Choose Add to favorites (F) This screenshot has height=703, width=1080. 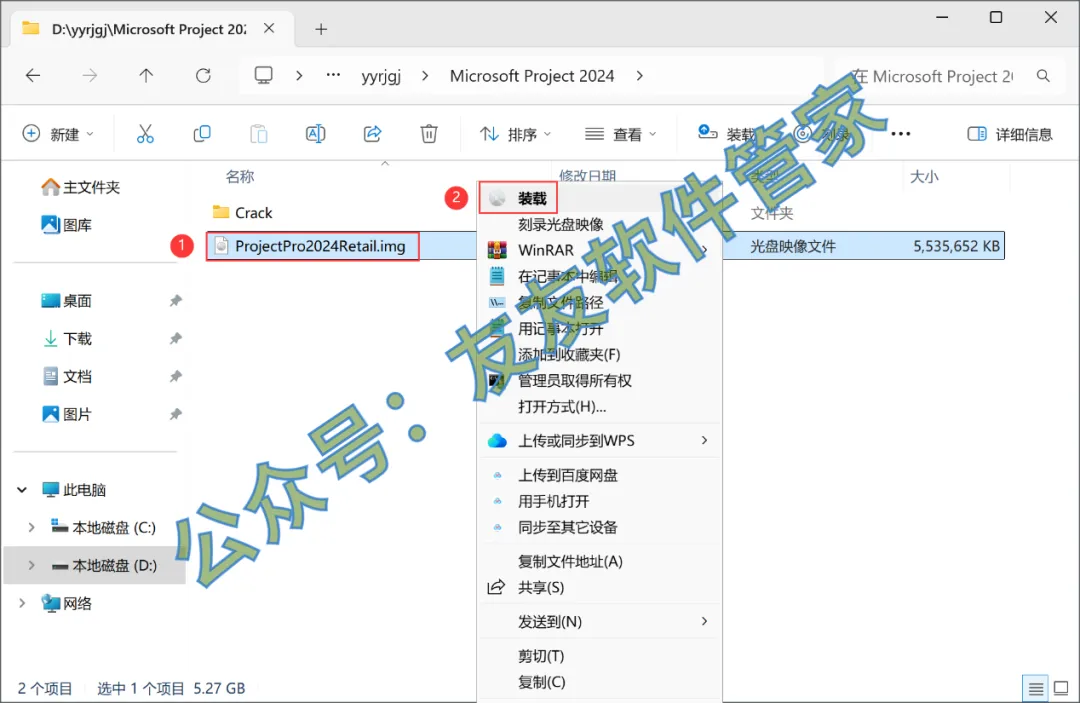coord(569,355)
